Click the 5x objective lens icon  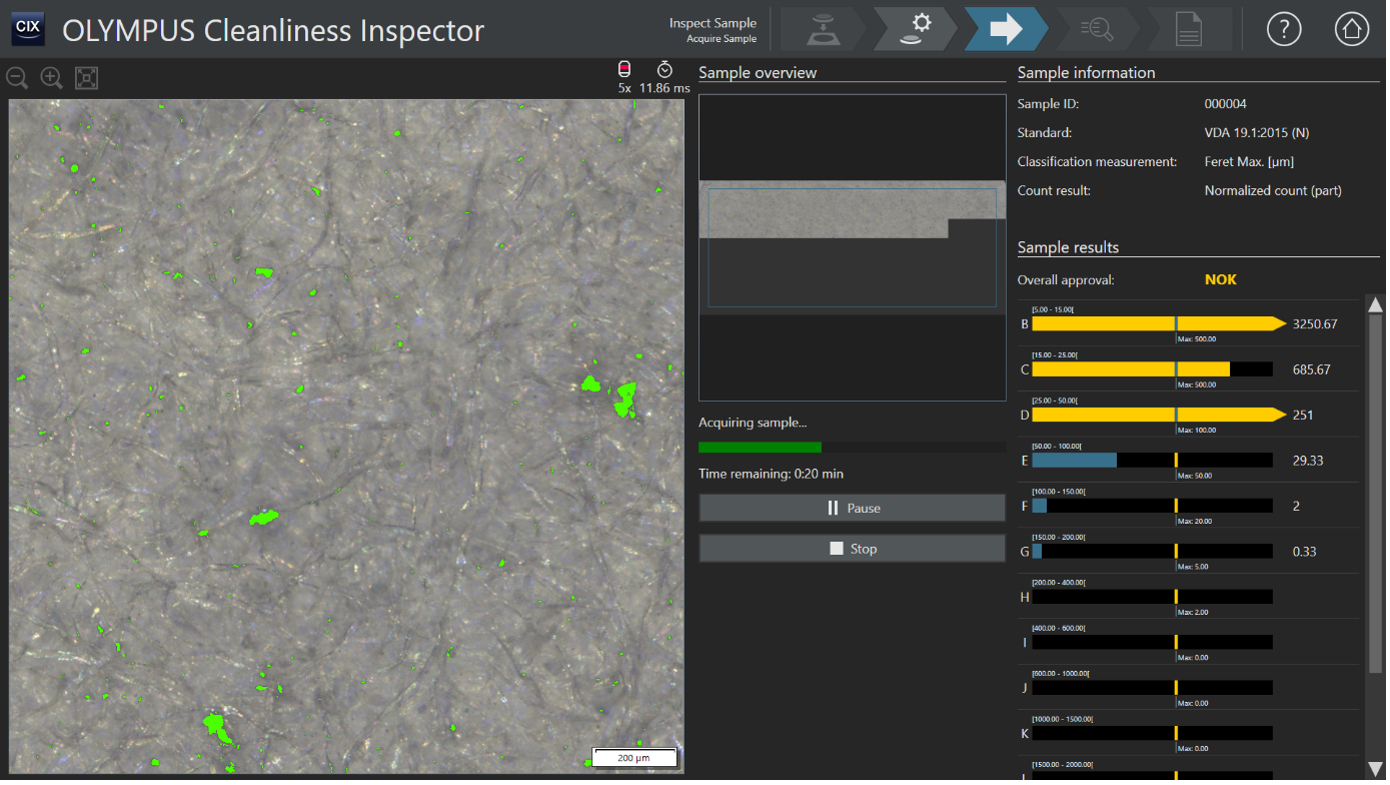624,70
